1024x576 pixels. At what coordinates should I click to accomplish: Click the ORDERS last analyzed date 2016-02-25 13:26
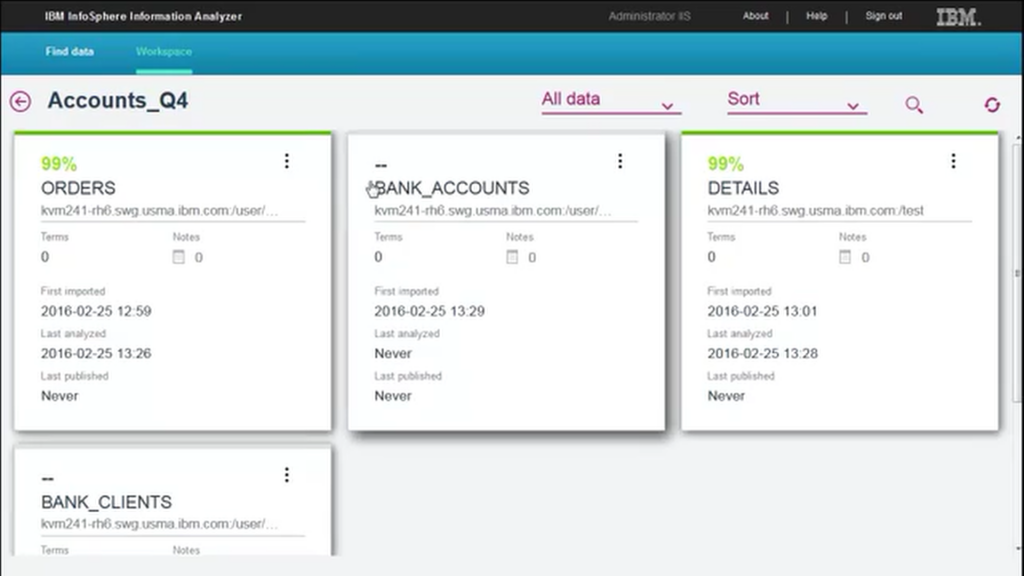(x=96, y=353)
